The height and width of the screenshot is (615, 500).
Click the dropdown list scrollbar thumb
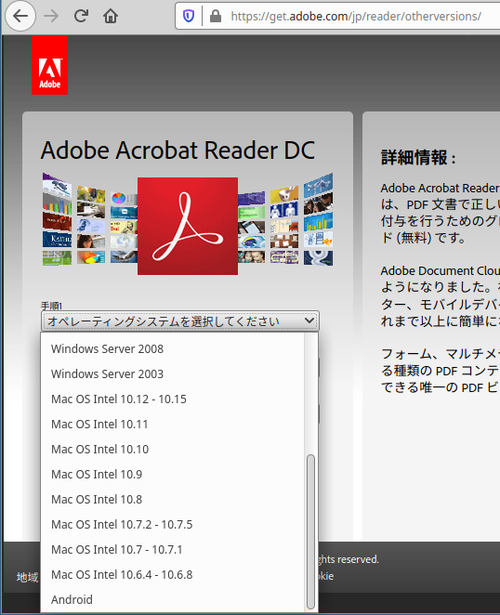point(311,531)
